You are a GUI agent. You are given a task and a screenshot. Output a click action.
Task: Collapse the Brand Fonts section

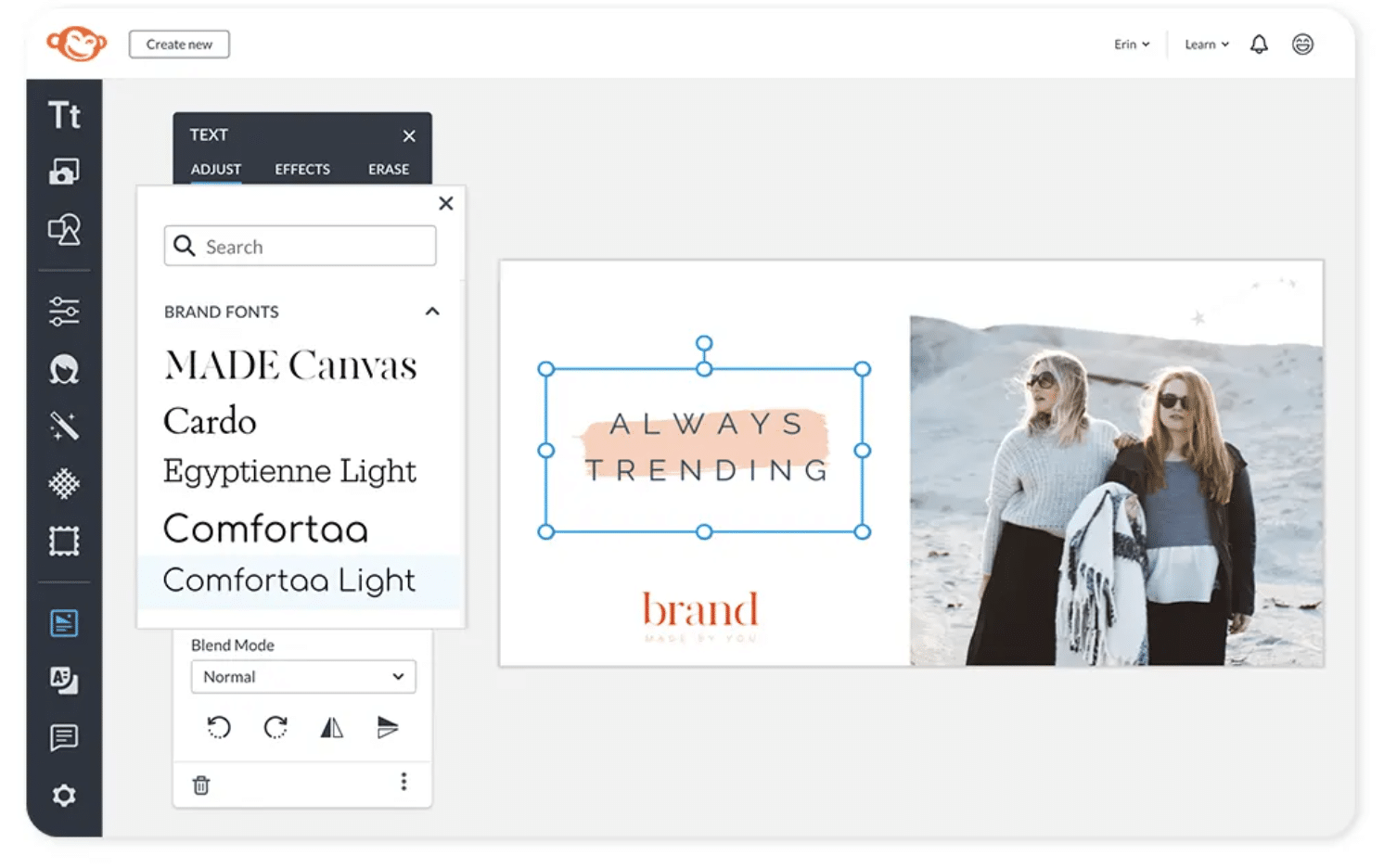click(x=432, y=312)
